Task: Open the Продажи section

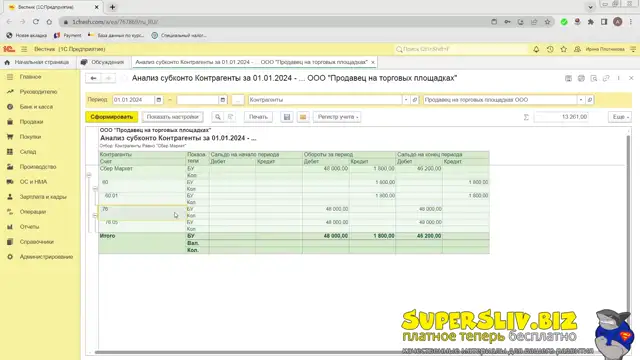Action: click(31, 122)
